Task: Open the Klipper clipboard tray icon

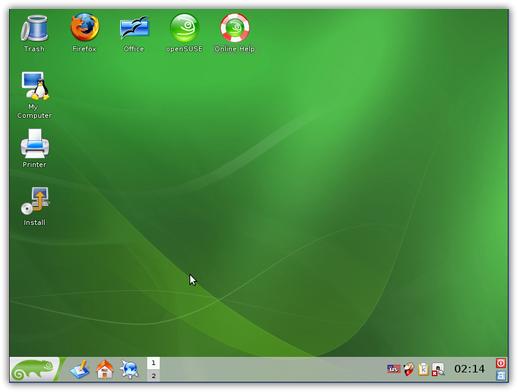Action: point(423,369)
